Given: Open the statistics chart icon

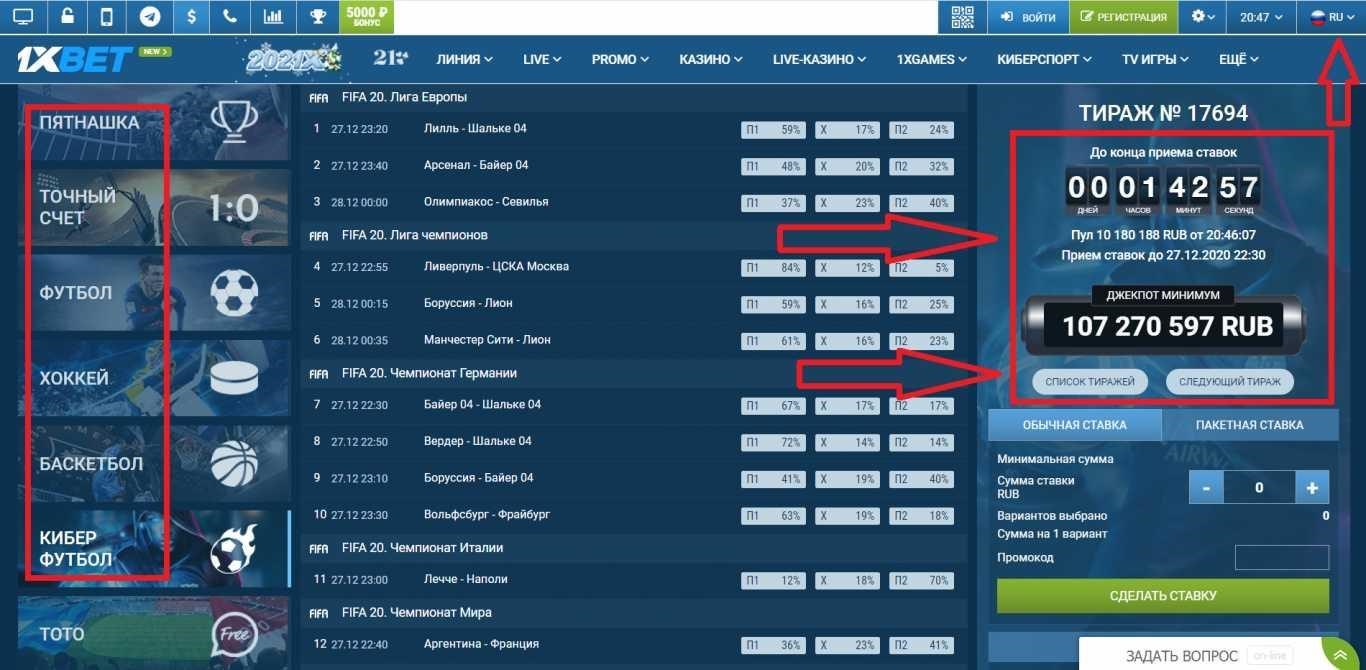Looking at the screenshot, I should (272, 17).
